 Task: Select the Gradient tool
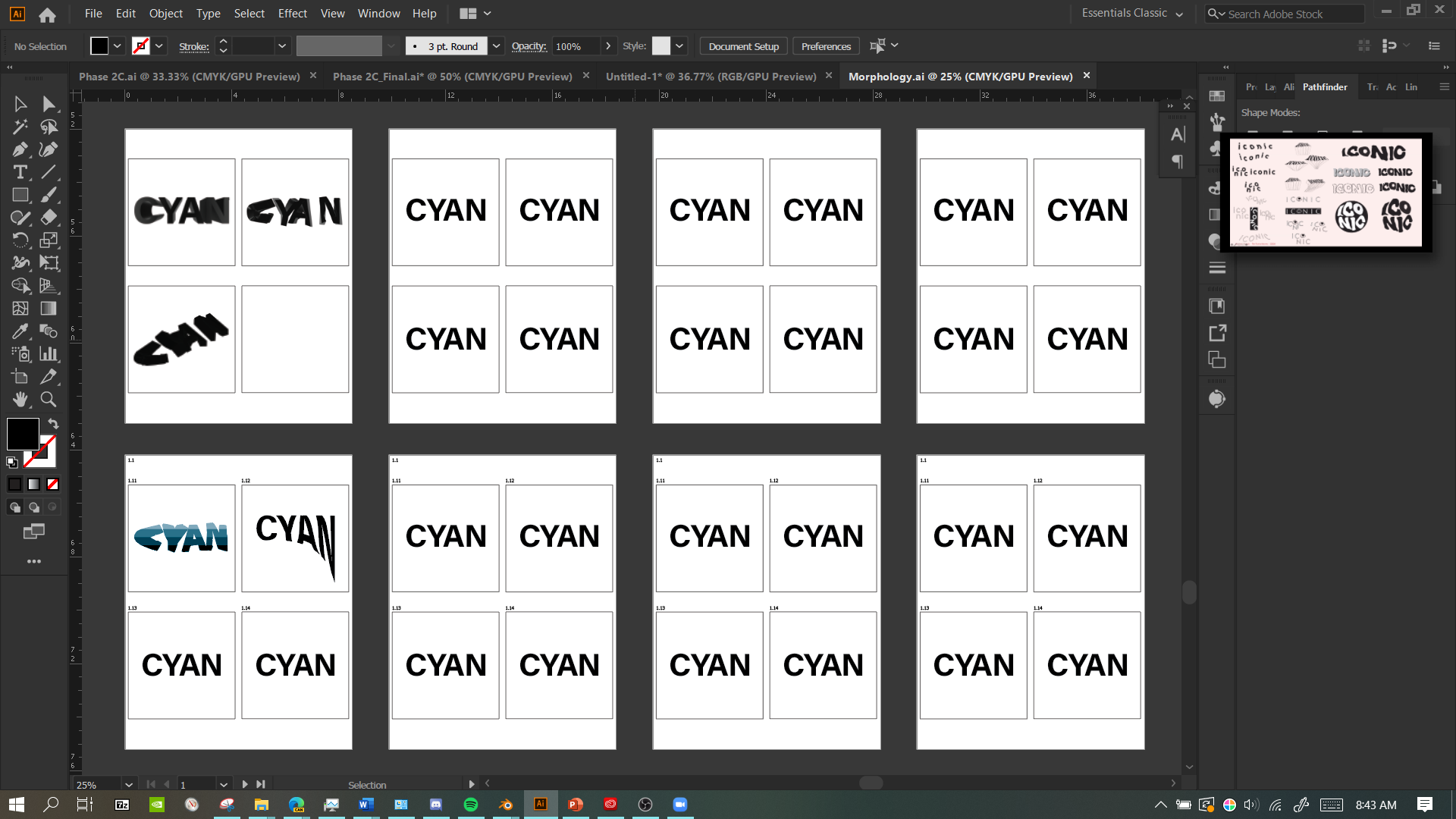[49, 309]
